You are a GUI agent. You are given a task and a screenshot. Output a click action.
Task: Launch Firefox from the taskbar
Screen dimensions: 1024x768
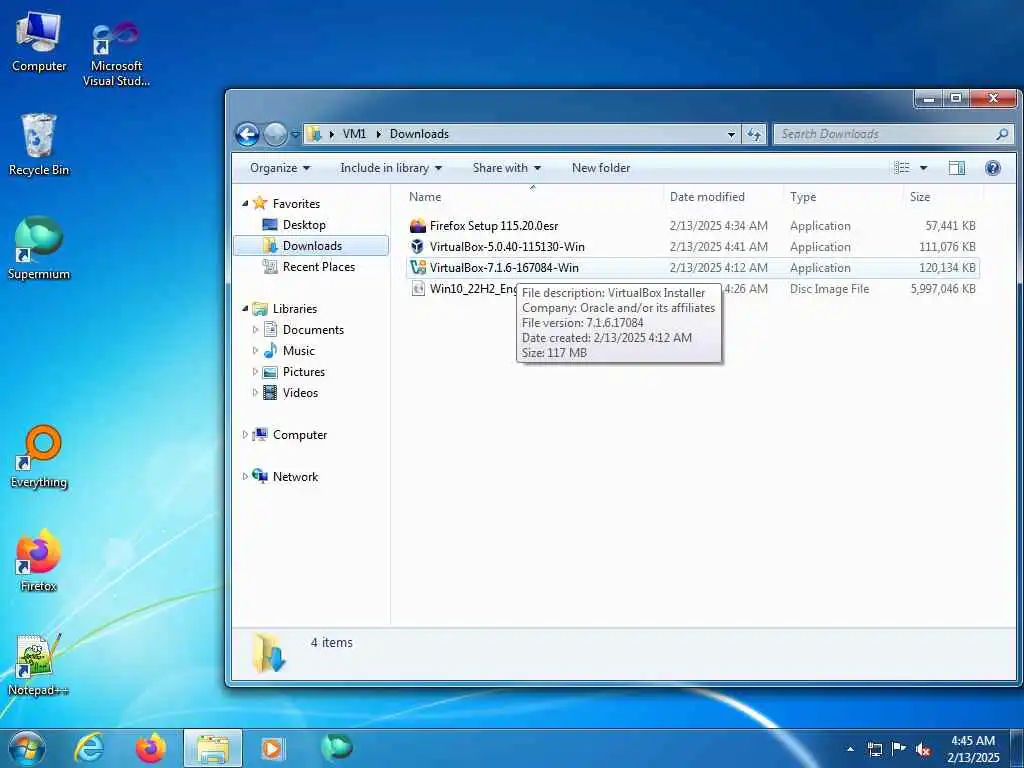pos(151,748)
